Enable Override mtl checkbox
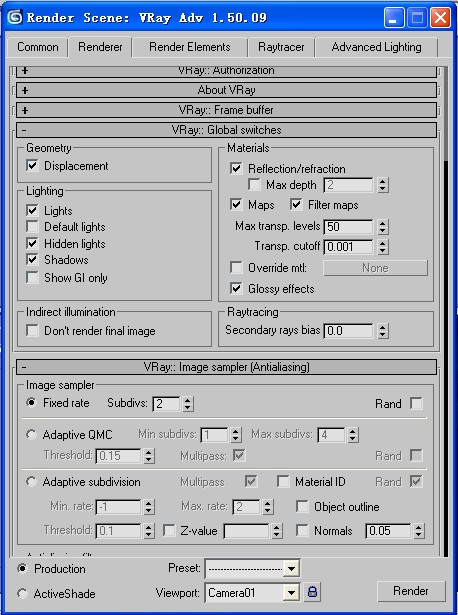458x615 pixels. 236,267
